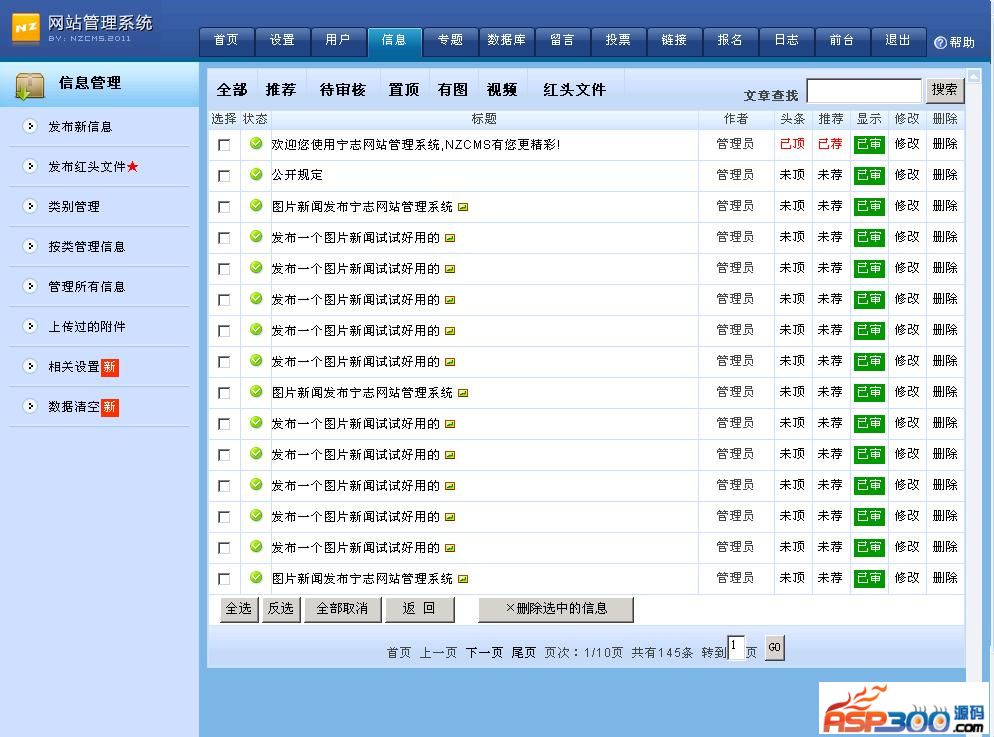Click image icon in last row 图片新闻发布宁志网站管理系统
Screen dimensions: 994x737
[463, 579]
